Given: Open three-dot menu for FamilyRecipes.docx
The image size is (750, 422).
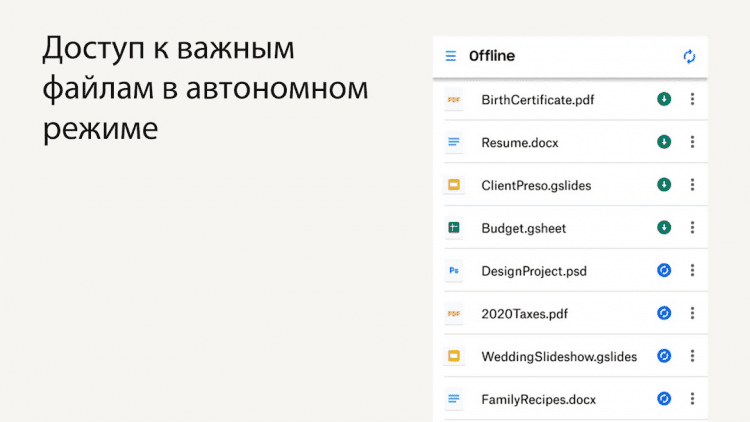Looking at the screenshot, I should [692, 399].
